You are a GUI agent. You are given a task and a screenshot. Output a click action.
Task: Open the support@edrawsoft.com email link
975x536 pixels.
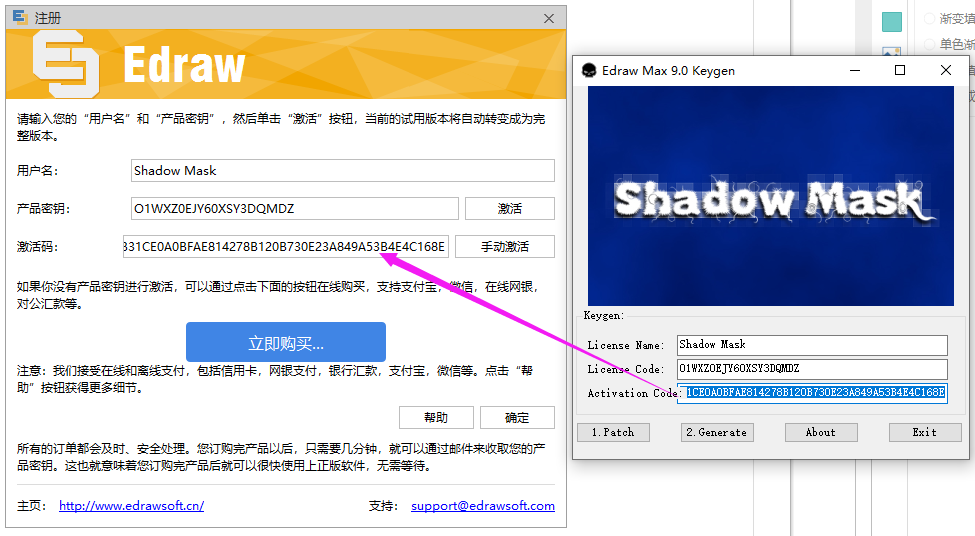483,506
